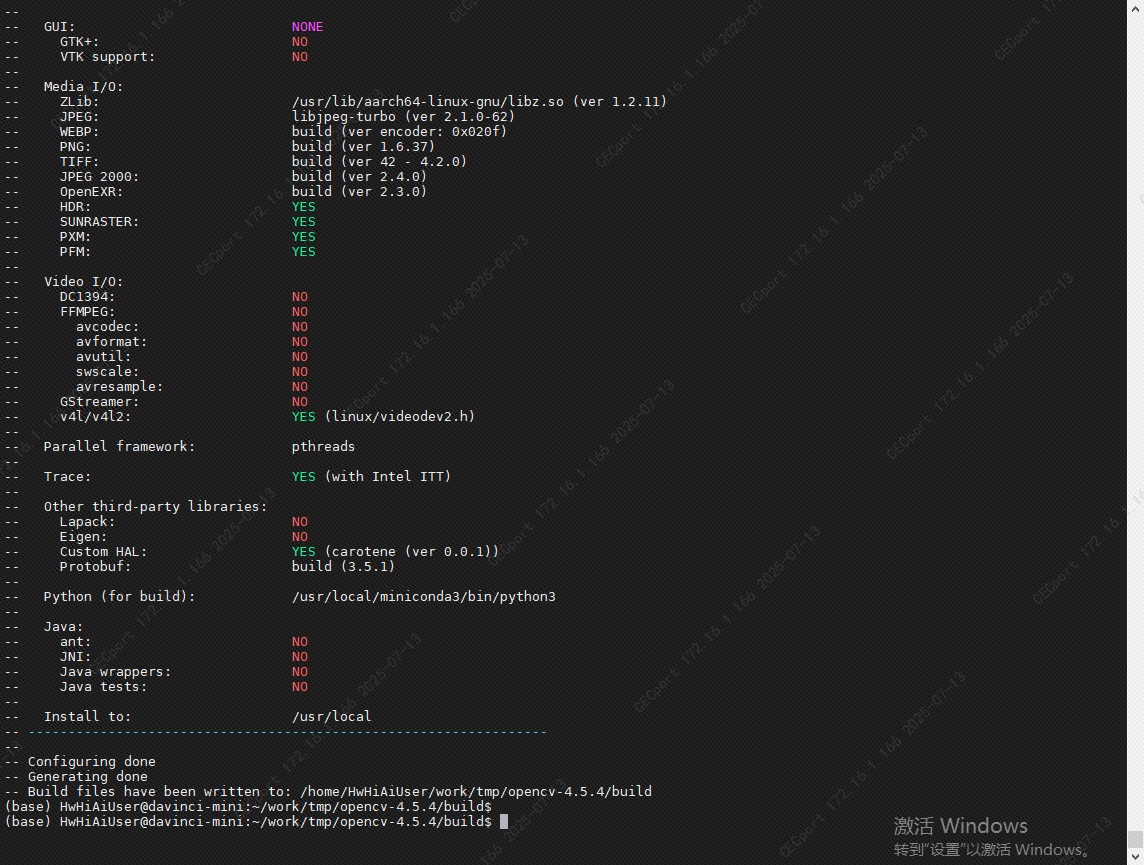Viewport: 1144px width, 865px height.
Task: Click the 'SUNRASTER:' label
Action: coord(99,222)
